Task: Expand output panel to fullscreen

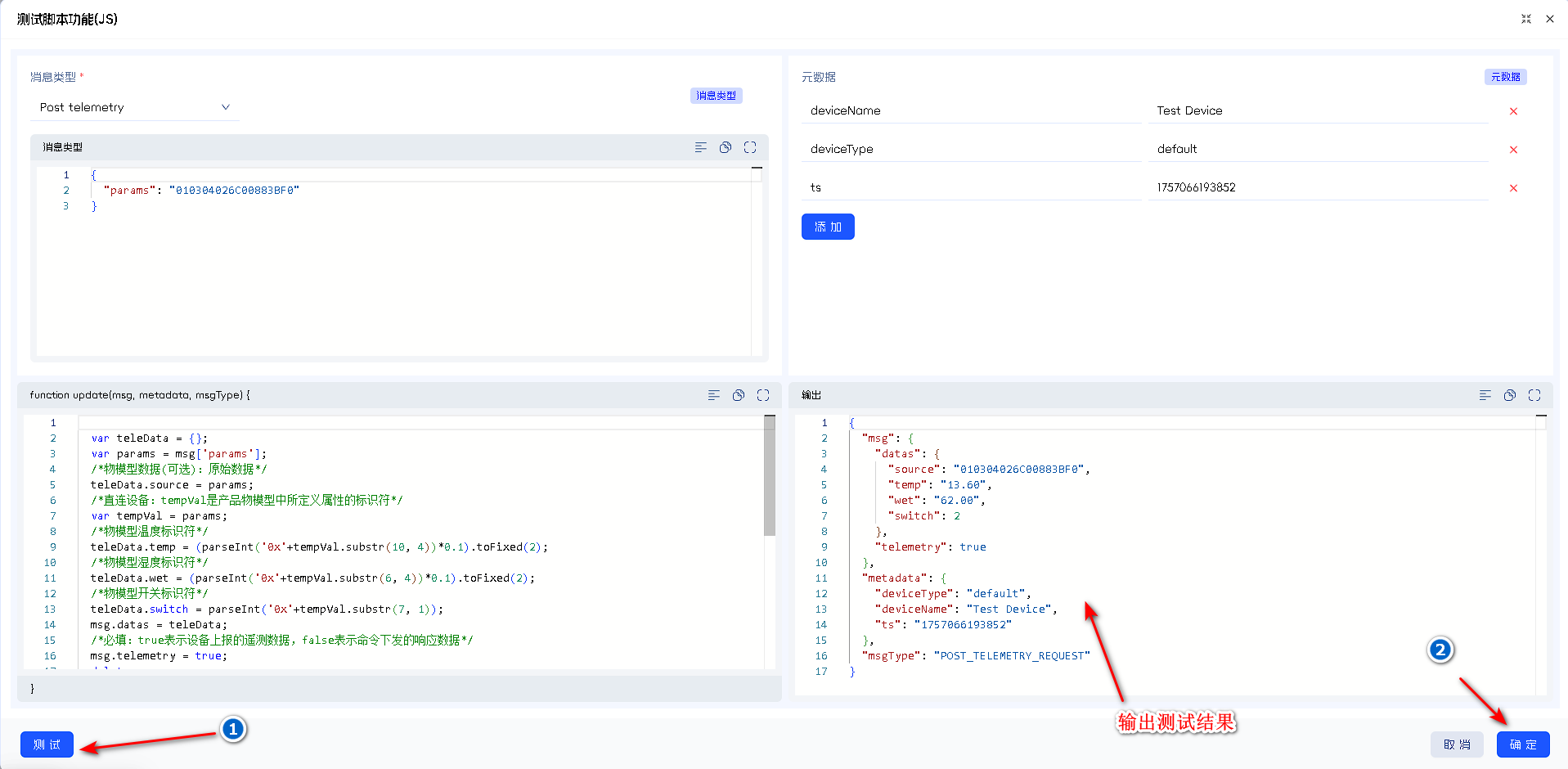Action: 1534,395
